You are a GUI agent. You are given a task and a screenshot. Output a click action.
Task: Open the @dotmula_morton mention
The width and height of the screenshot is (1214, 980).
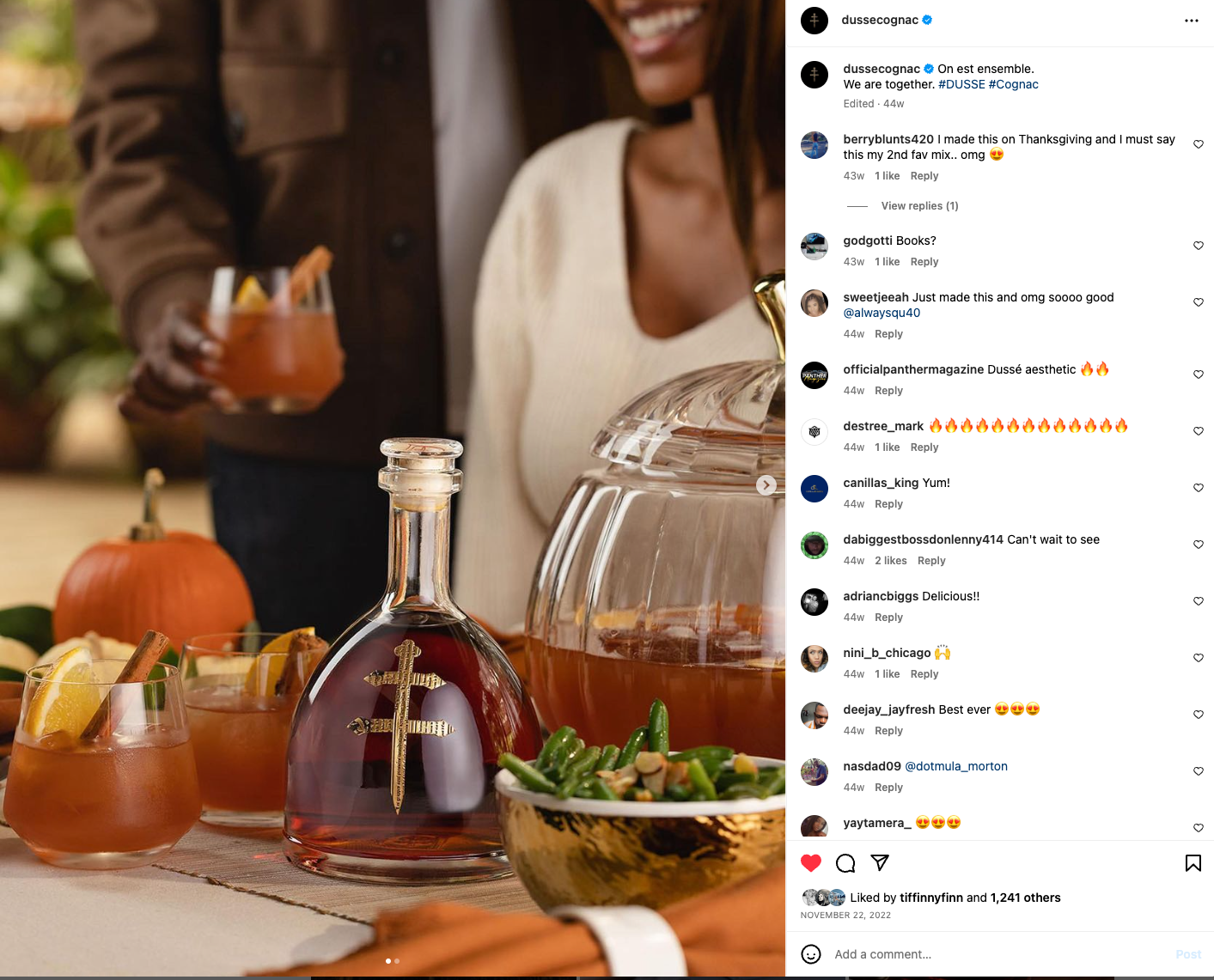956,766
